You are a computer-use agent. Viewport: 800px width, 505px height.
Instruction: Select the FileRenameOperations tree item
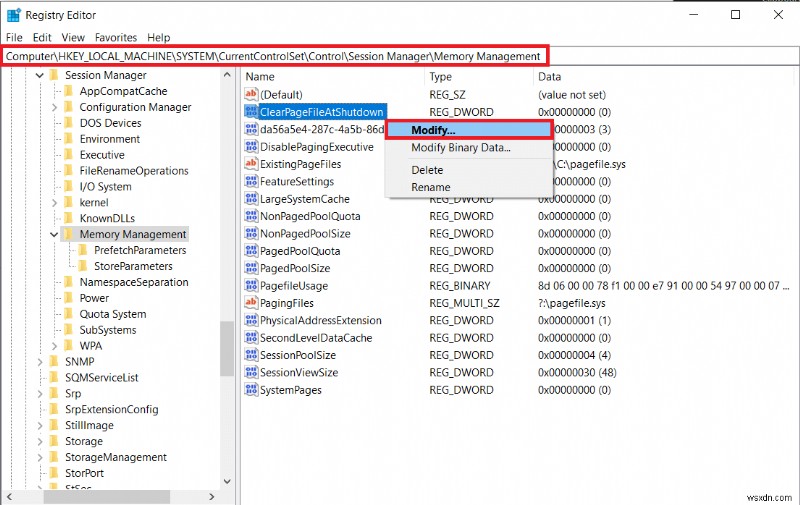pyautogui.click(x=134, y=170)
